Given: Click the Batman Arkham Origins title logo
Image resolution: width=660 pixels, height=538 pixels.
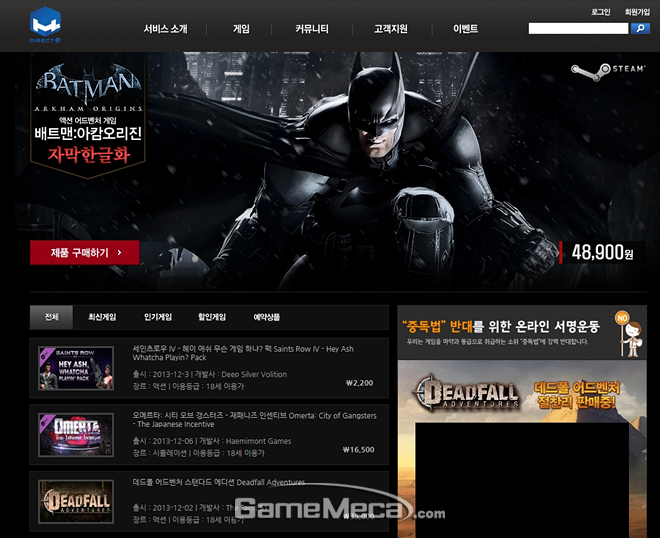Looking at the screenshot, I should coord(88,87).
